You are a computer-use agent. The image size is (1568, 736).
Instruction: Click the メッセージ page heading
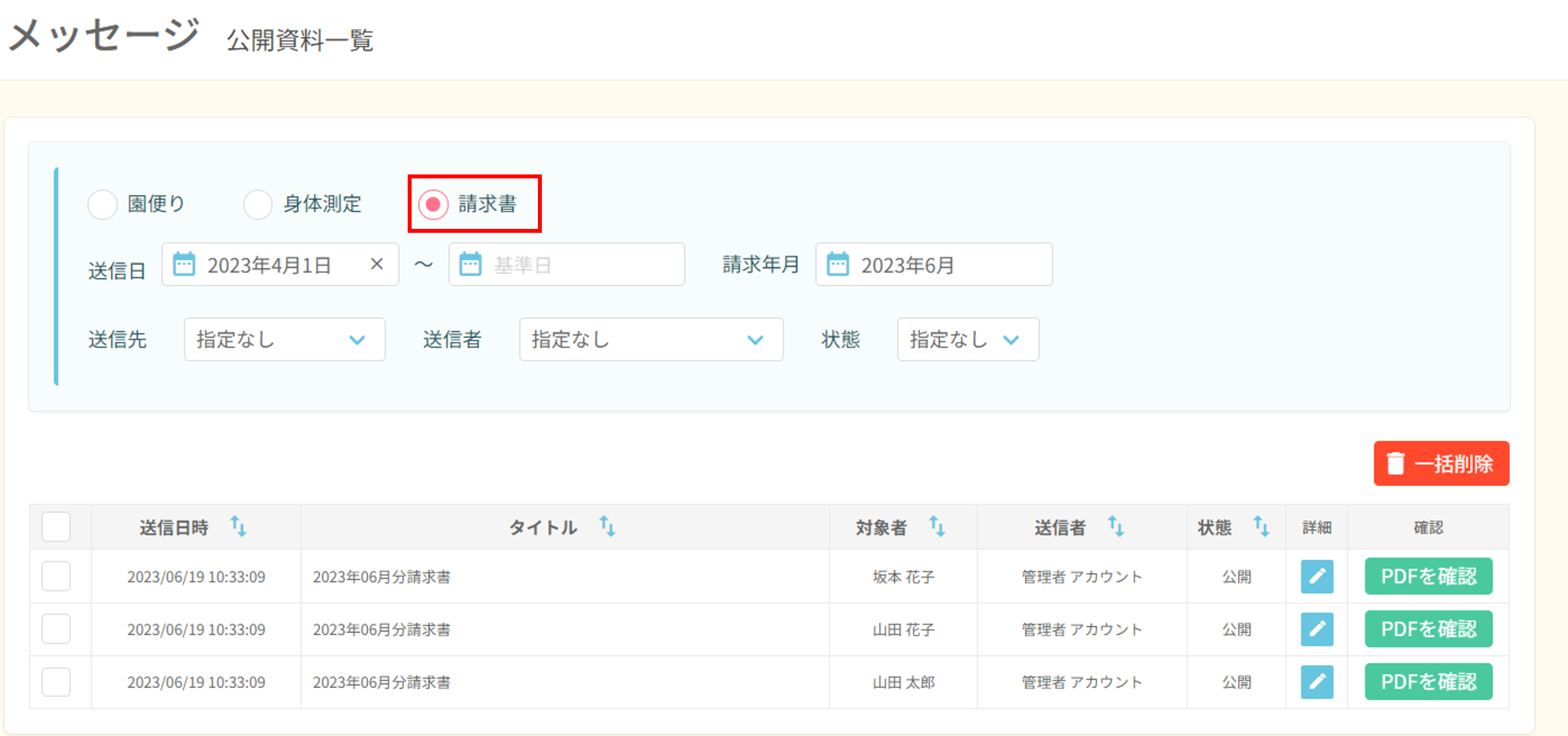(104, 35)
